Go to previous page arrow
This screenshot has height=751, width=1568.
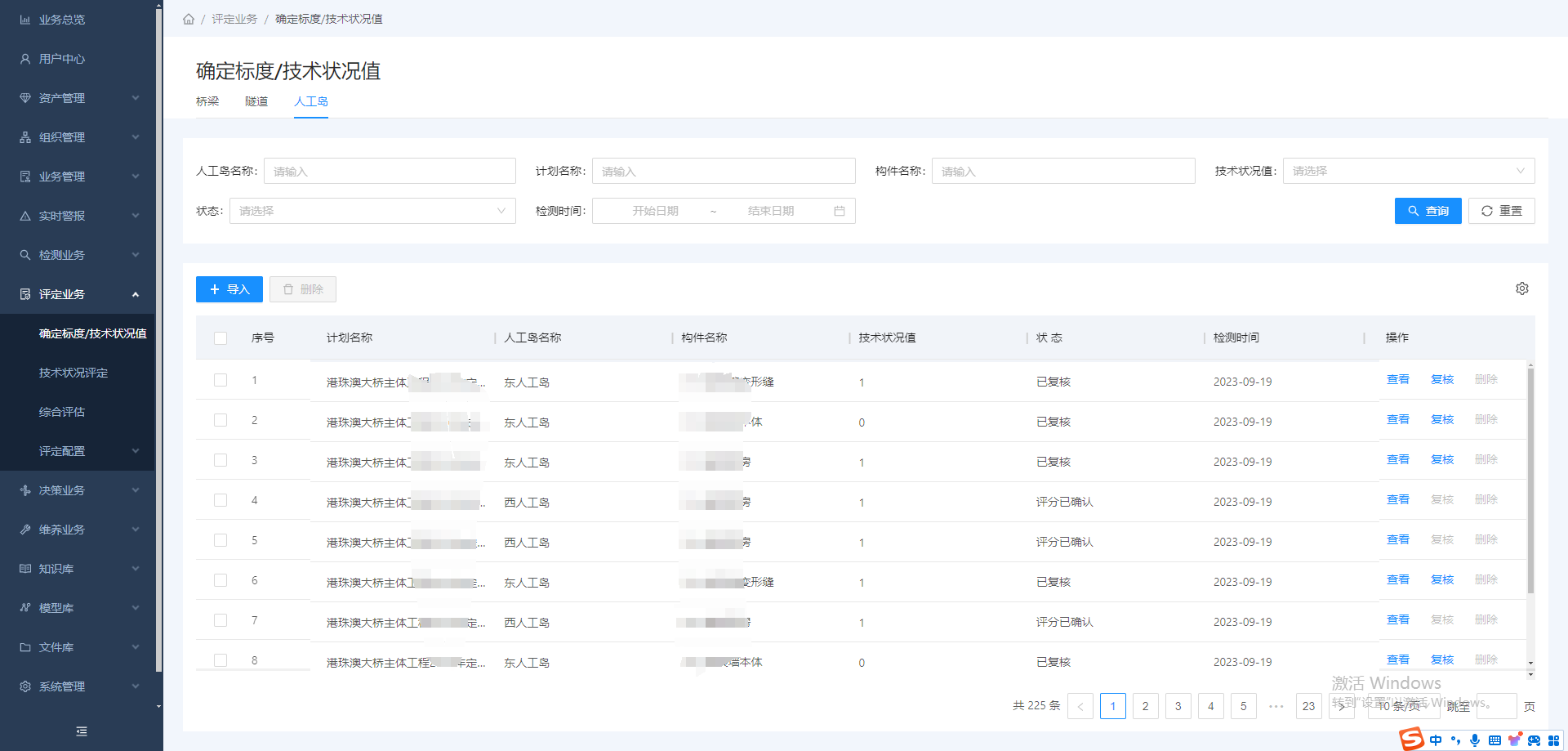(x=1080, y=706)
